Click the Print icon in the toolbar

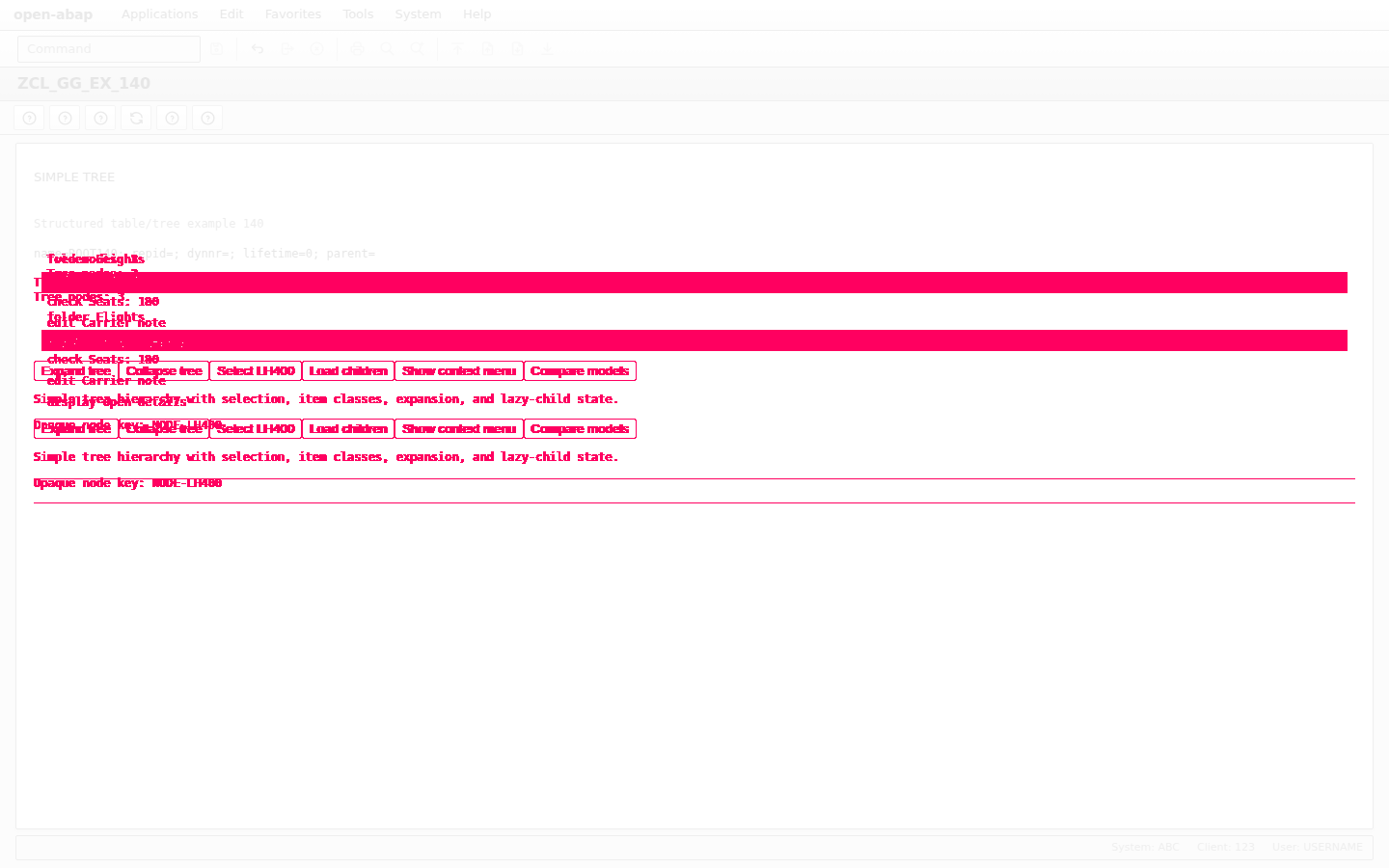pyautogui.click(x=358, y=49)
